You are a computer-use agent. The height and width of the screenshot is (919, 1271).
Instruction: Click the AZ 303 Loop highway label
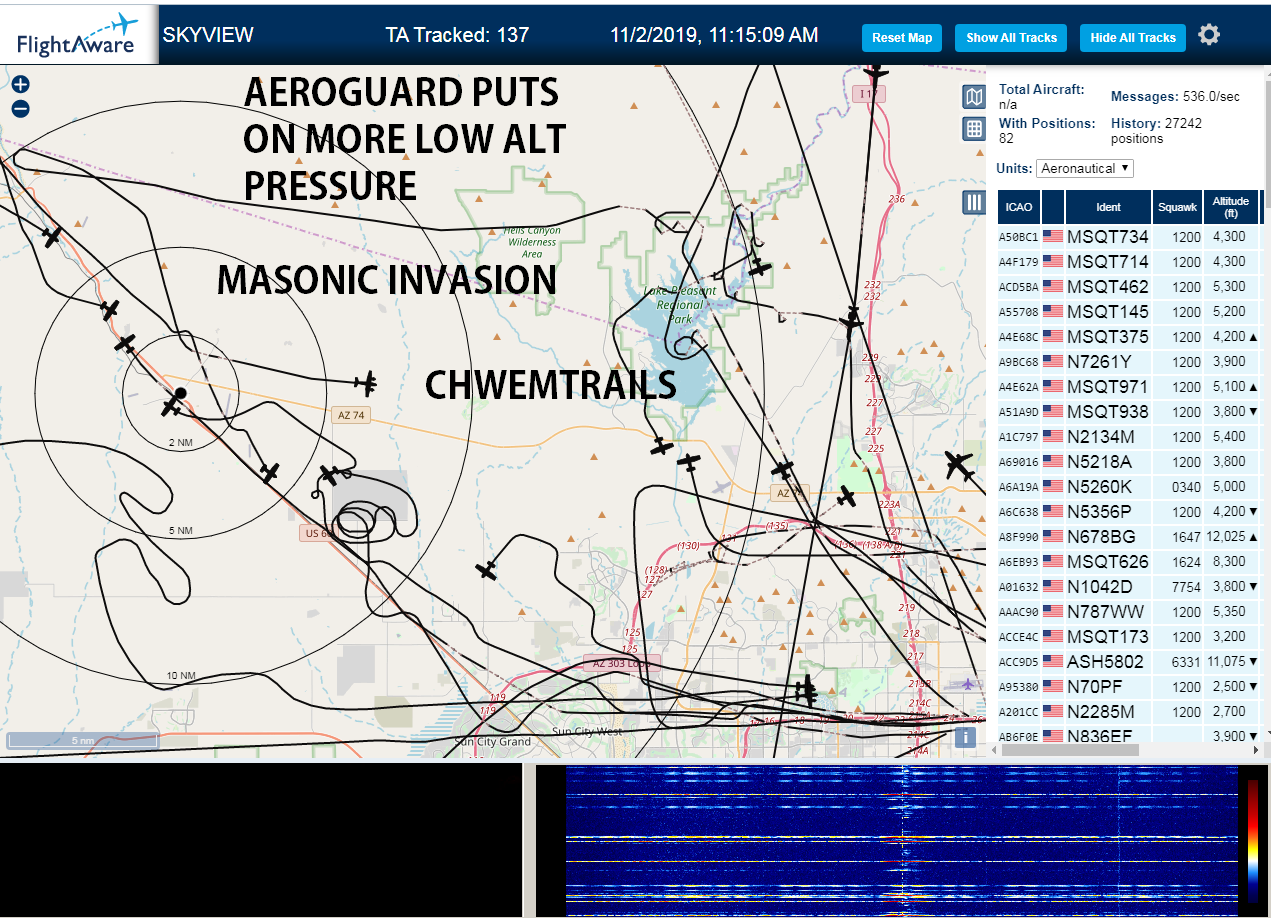point(621,664)
